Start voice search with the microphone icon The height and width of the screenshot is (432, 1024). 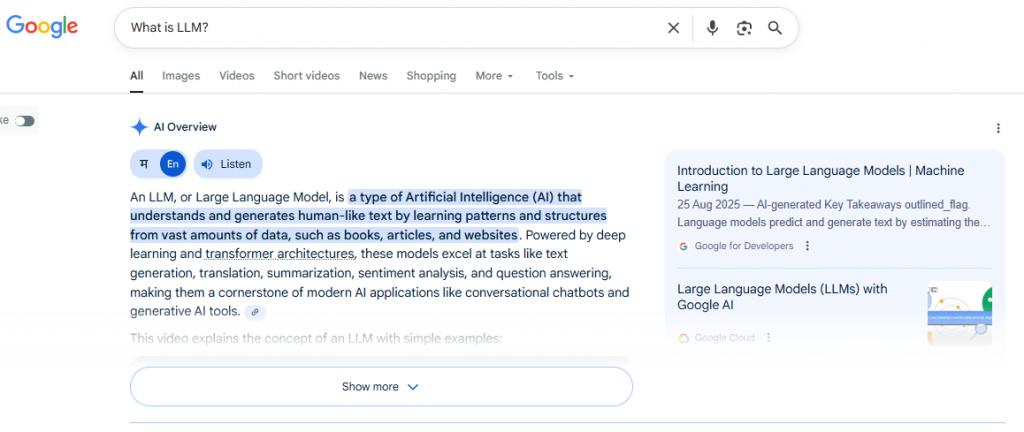click(712, 28)
